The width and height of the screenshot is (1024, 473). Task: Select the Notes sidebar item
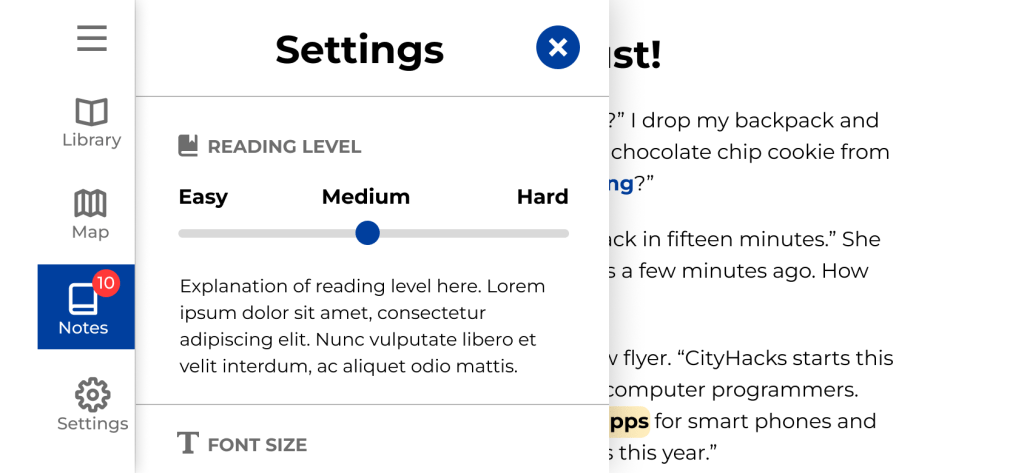[85, 307]
